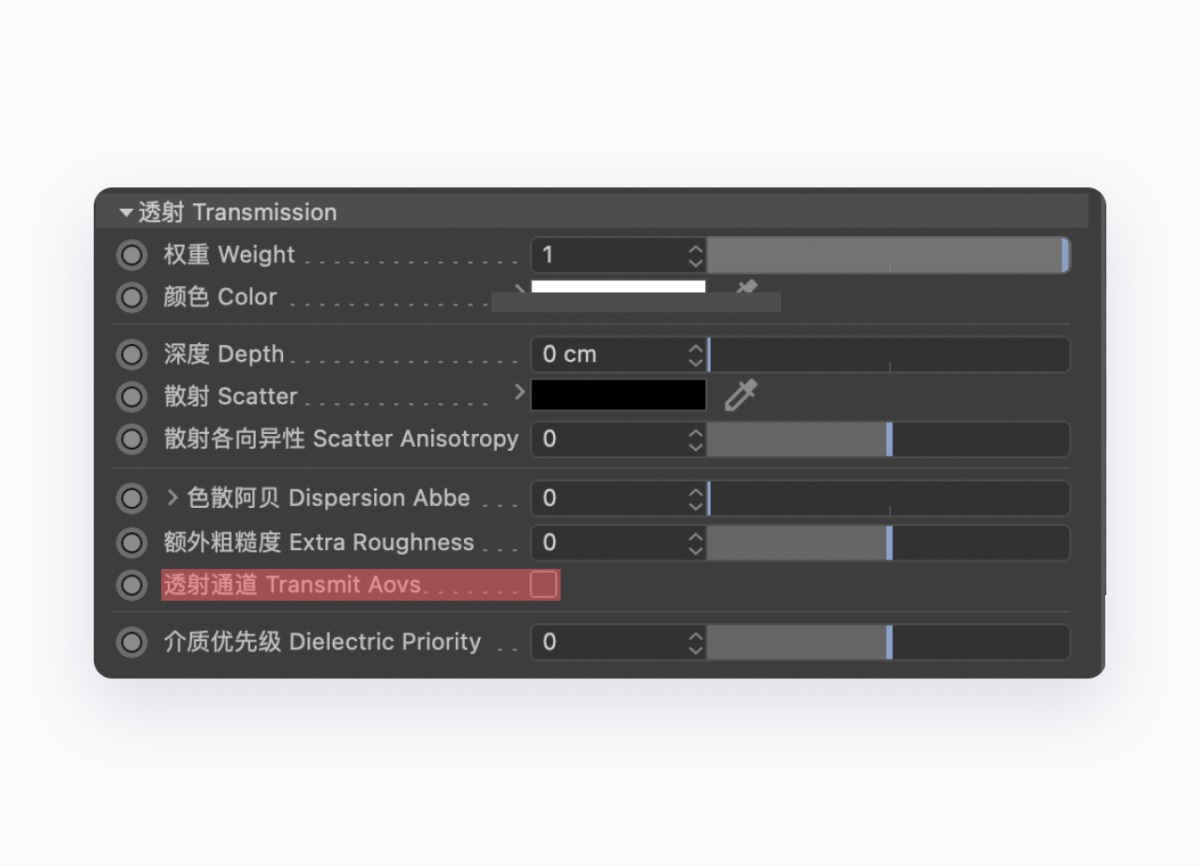The width and height of the screenshot is (1200, 866).
Task: Toggle the animation dot beside Dispersion Abbe
Action: click(x=131, y=498)
